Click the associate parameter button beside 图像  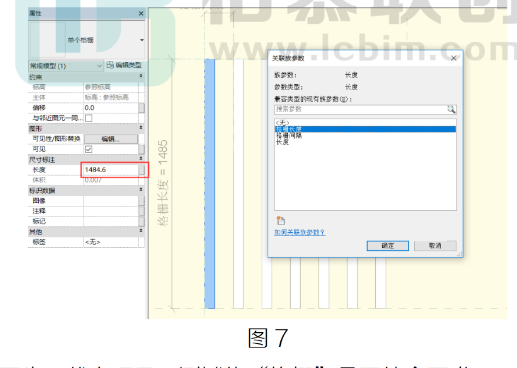142,201
